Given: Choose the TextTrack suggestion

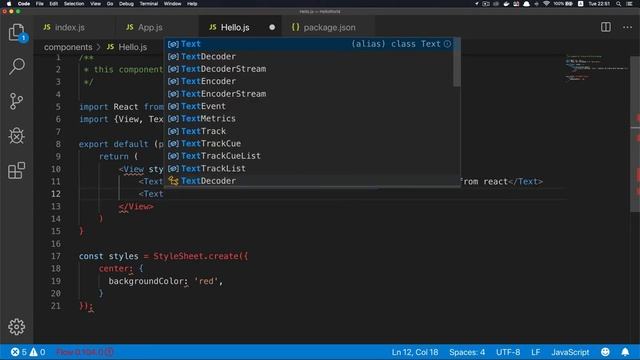Looking at the screenshot, I should pyautogui.click(x=310, y=131).
